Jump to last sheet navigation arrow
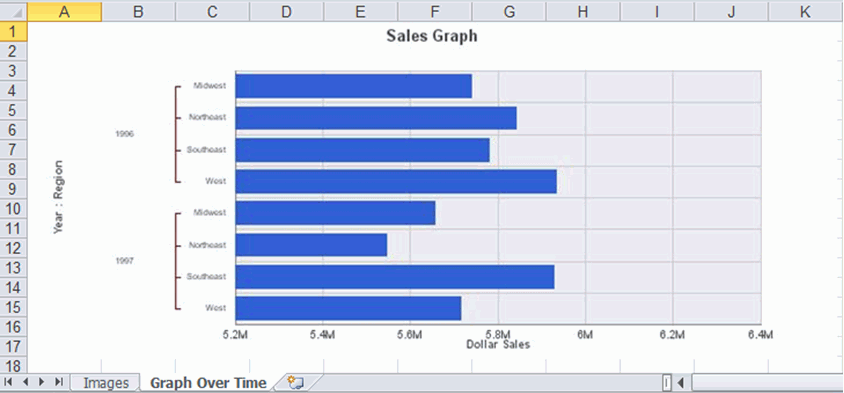Viewport: 844px width, 393px height. pos(59,382)
